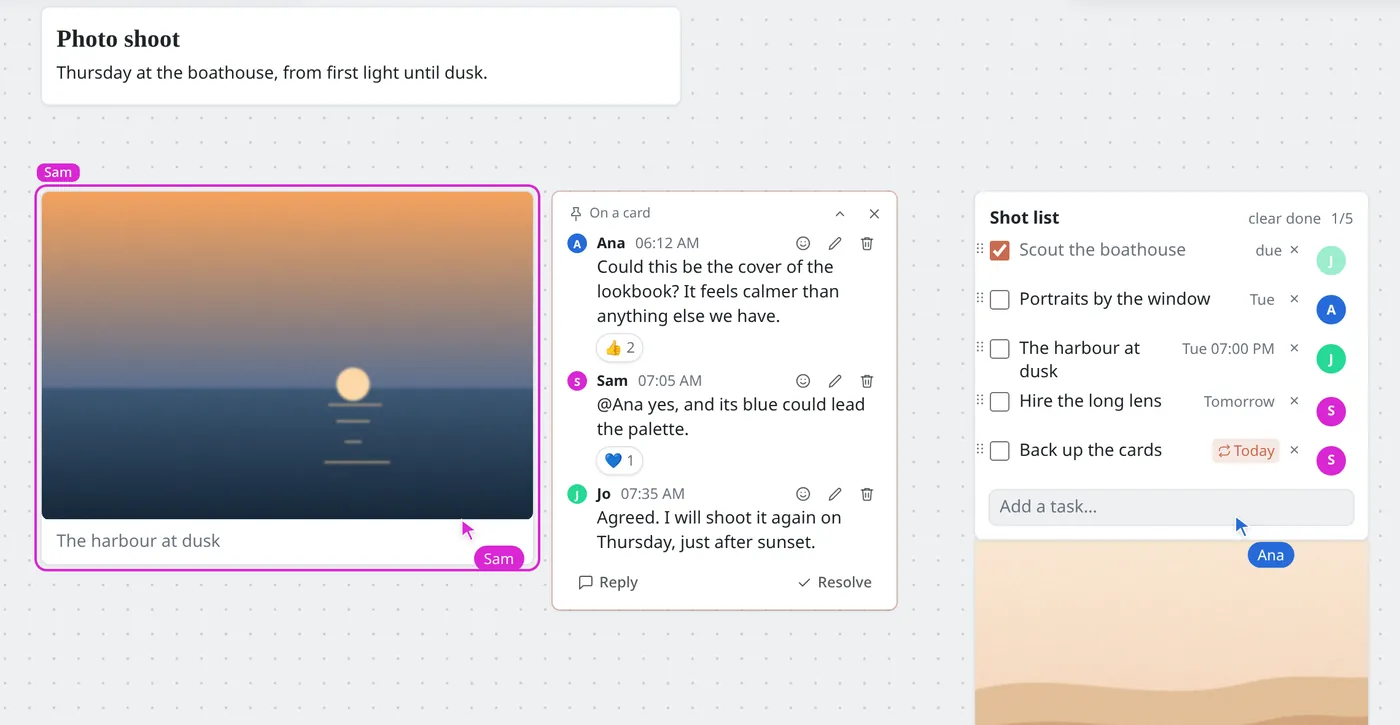The height and width of the screenshot is (725, 1400).
Task: Delete Jo's comment with trash icon
Action: (x=867, y=494)
